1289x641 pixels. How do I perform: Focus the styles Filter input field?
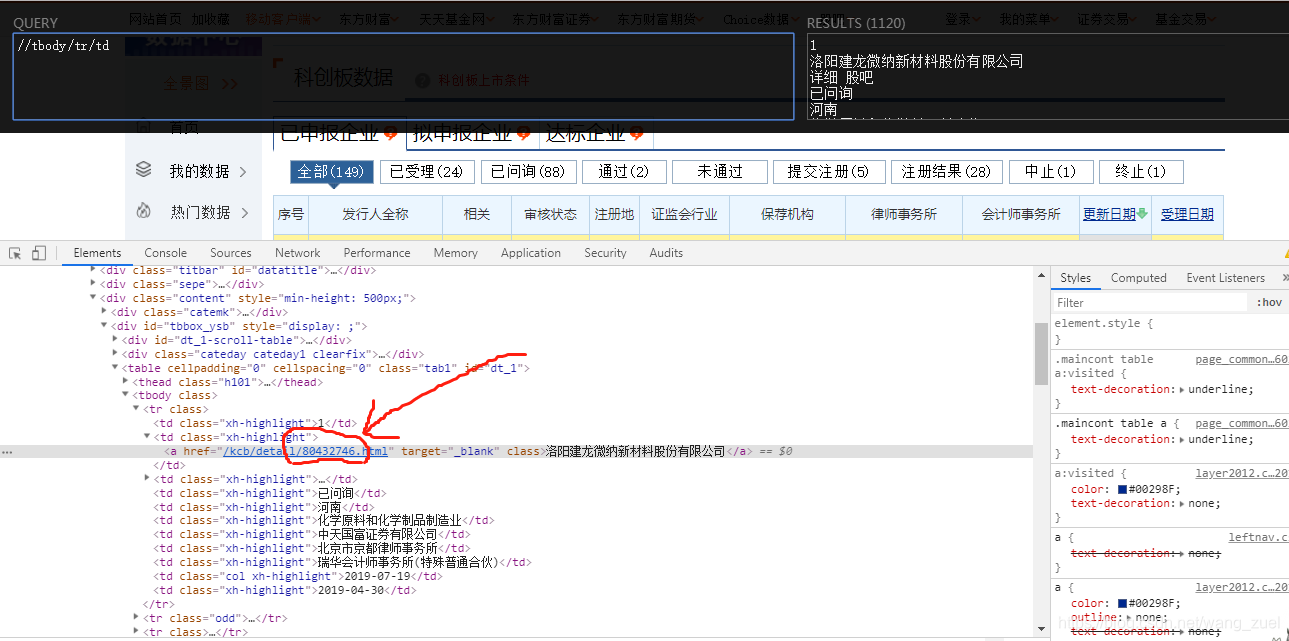click(1150, 302)
